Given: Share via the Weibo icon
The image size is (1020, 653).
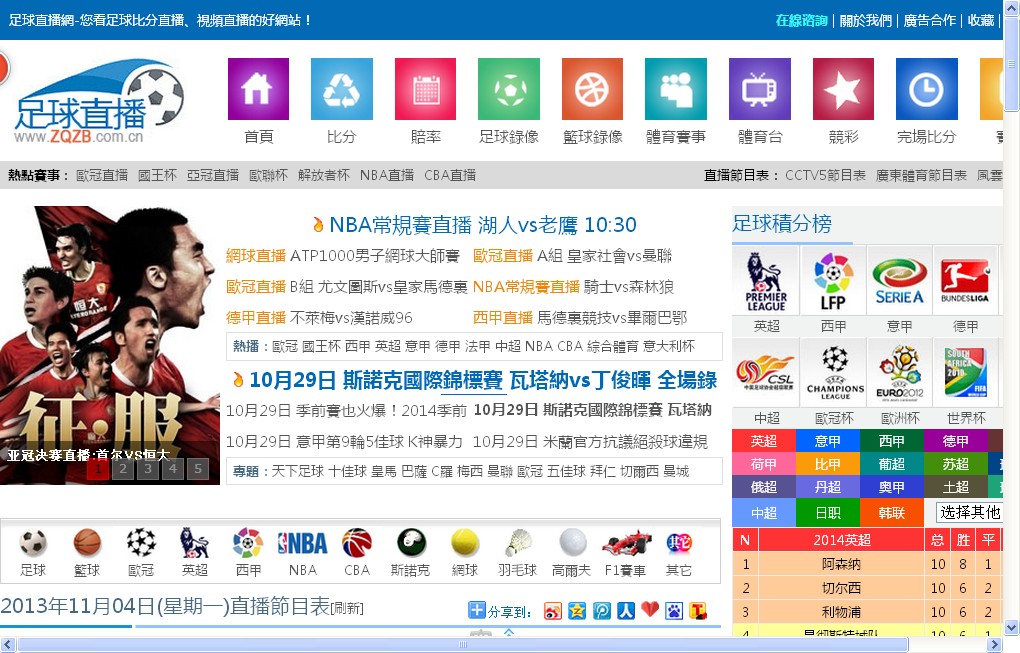Looking at the screenshot, I should [552, 611].
